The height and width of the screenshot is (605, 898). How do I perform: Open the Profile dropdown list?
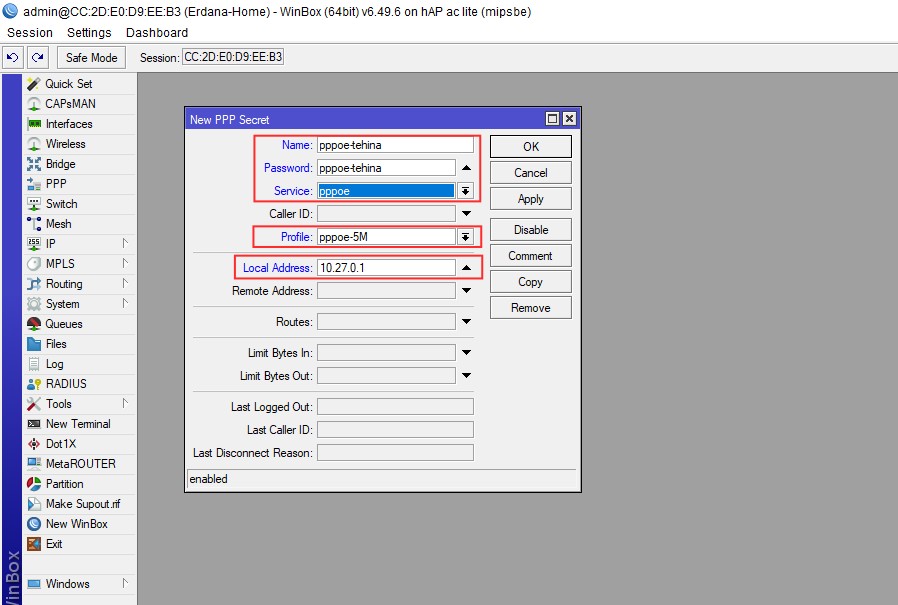(465, 237)
